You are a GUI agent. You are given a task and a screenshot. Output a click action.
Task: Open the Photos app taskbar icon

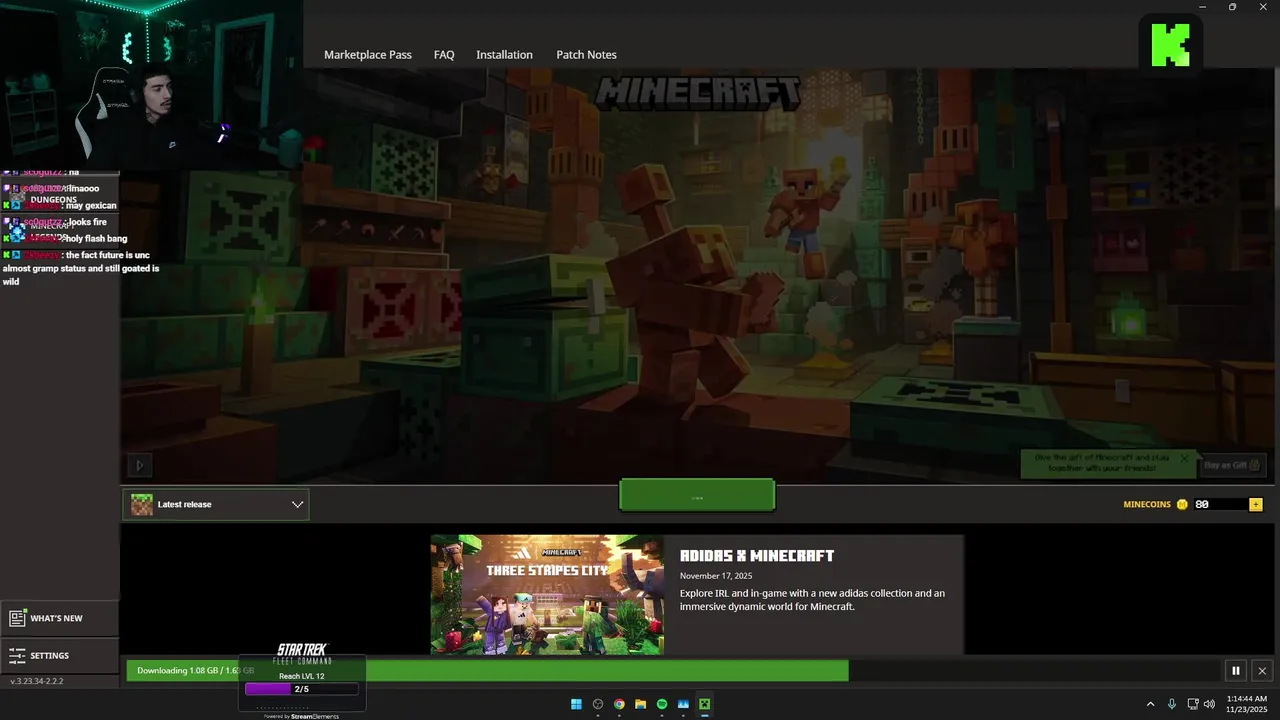coord(684,704)
